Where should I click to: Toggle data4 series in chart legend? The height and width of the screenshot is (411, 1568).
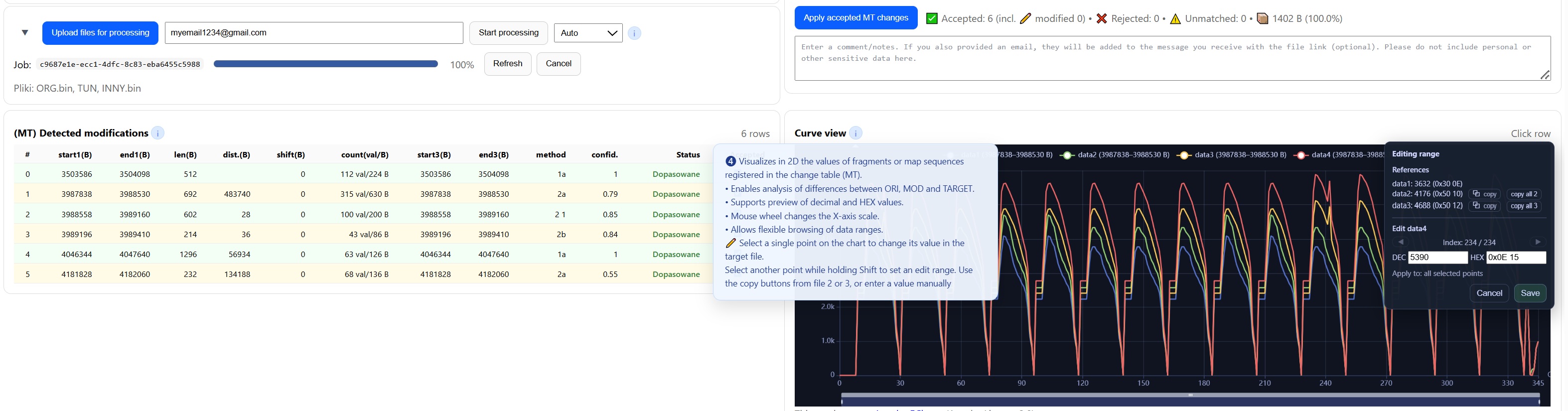(1338, 155)
